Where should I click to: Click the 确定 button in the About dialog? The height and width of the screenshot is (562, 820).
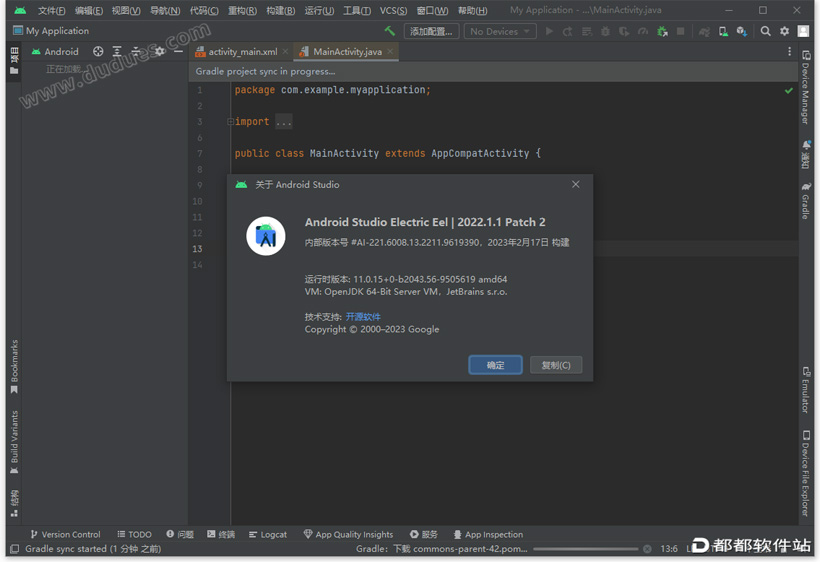pyautogui.click(x=495, y=365)
